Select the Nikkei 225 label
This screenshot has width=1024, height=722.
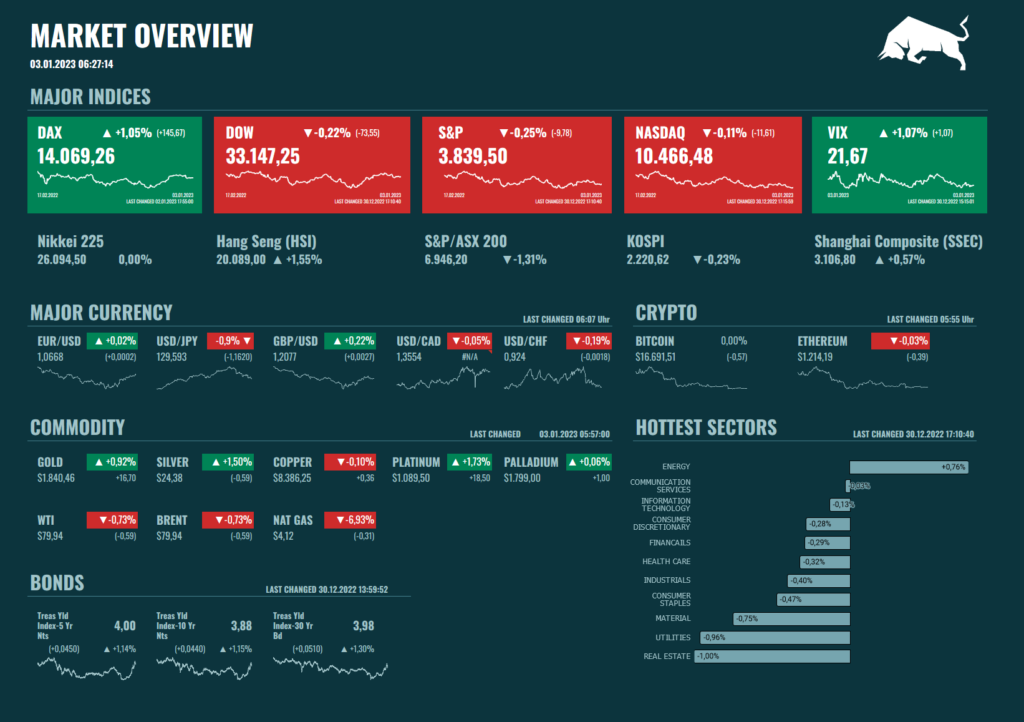(71, 242)
